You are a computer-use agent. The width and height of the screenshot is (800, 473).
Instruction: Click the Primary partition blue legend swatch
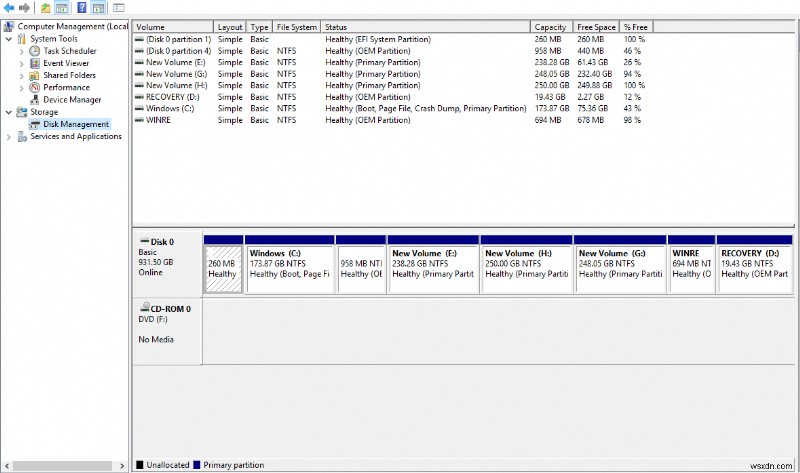(196, 465)
